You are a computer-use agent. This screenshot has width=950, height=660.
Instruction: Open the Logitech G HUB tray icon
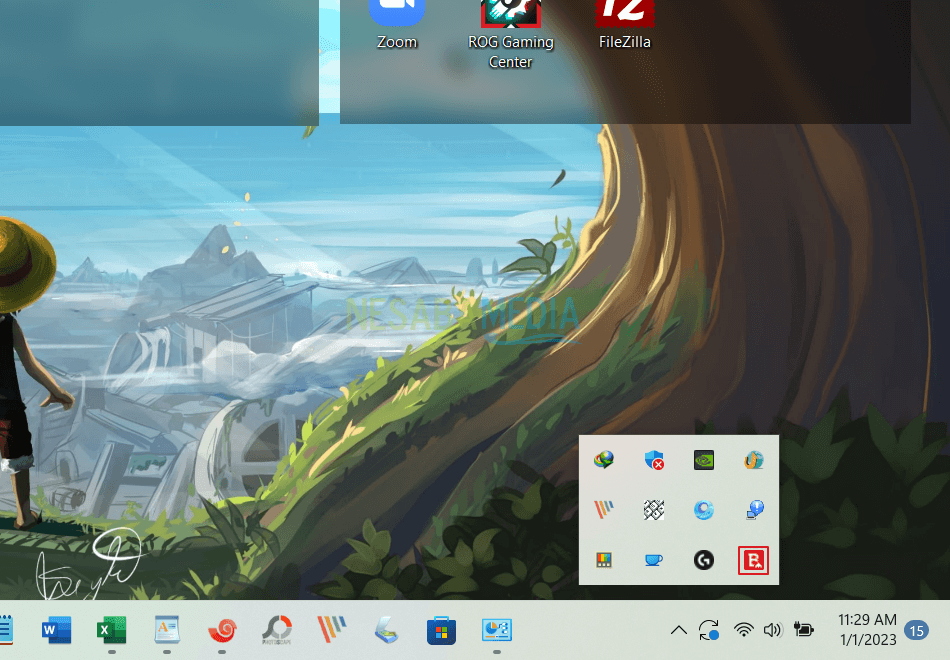pos(703,559)
